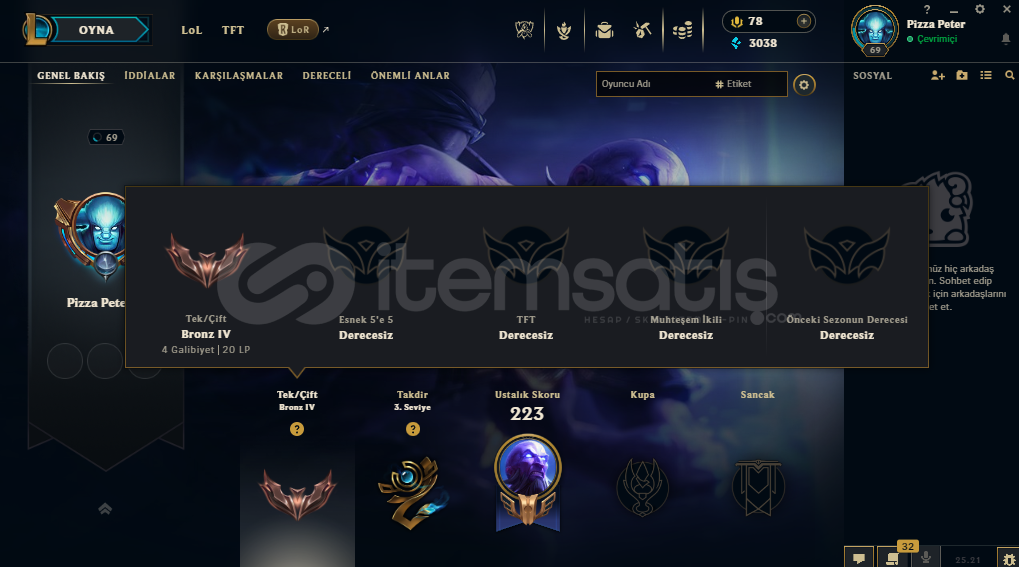Launch LoR from the top bar button

tap(293, 29)
